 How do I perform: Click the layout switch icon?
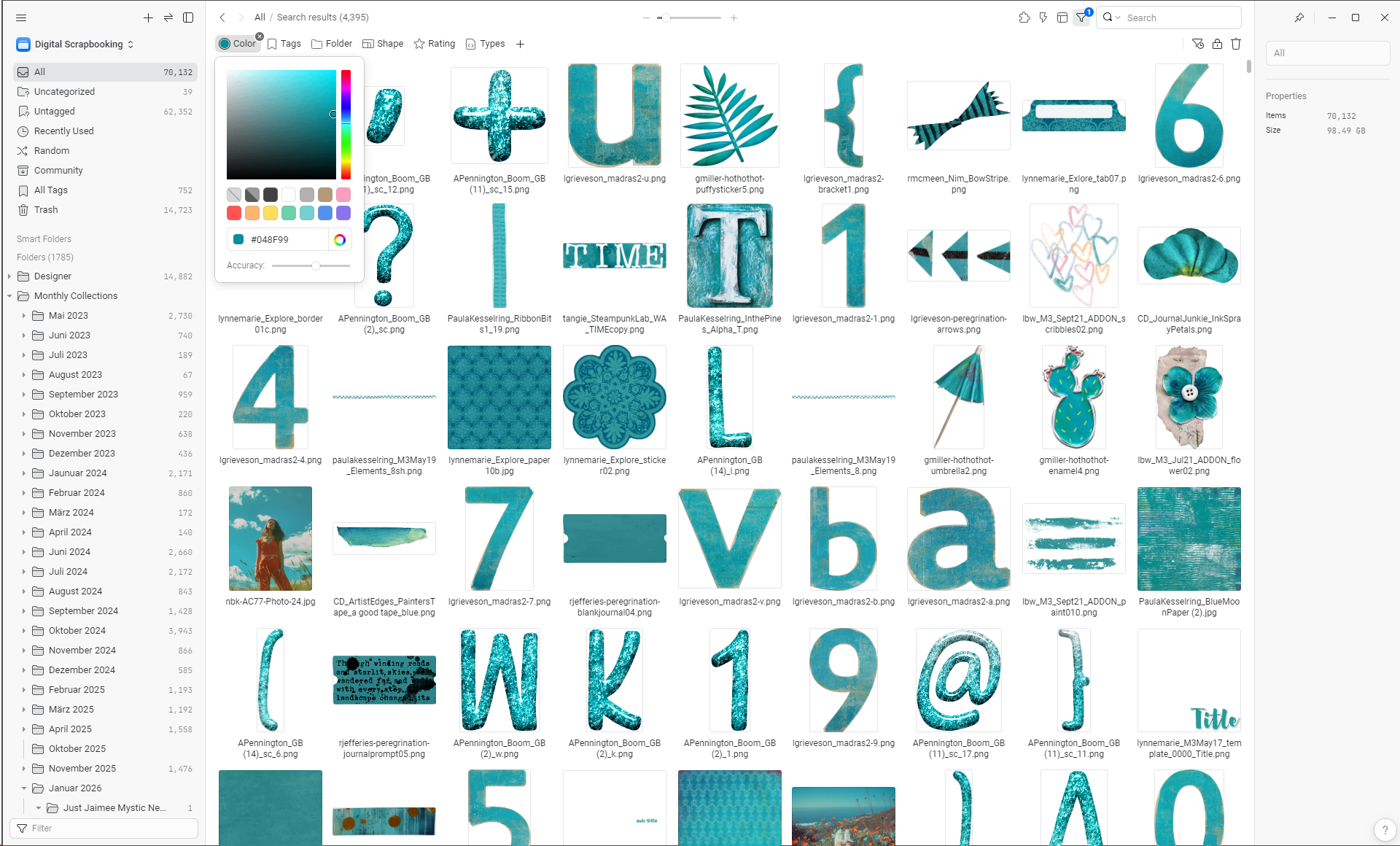pyautogui.click(x=1062, y=18)
